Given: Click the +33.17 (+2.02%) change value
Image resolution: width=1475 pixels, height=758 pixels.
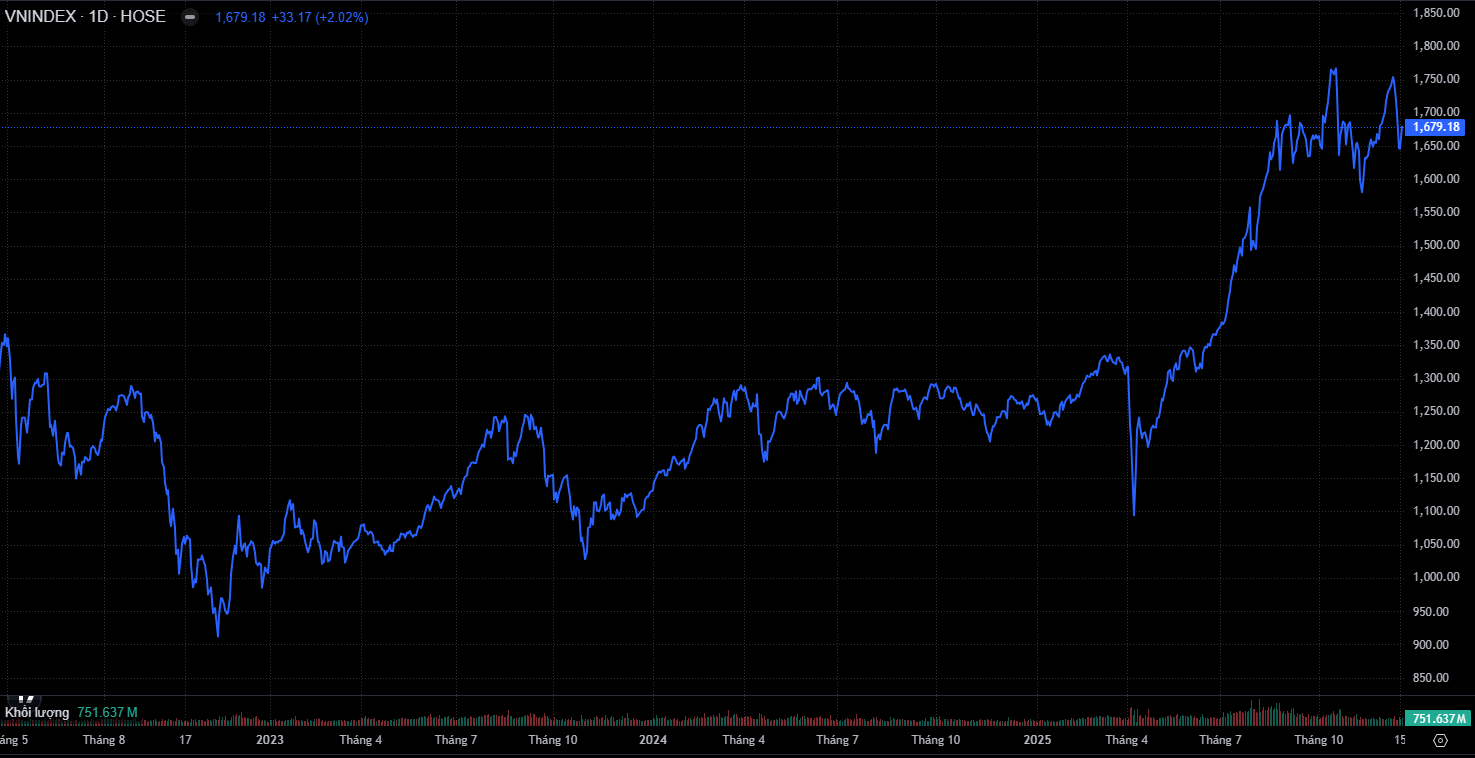Looking at the screenshot, I should tap(319, 17).
